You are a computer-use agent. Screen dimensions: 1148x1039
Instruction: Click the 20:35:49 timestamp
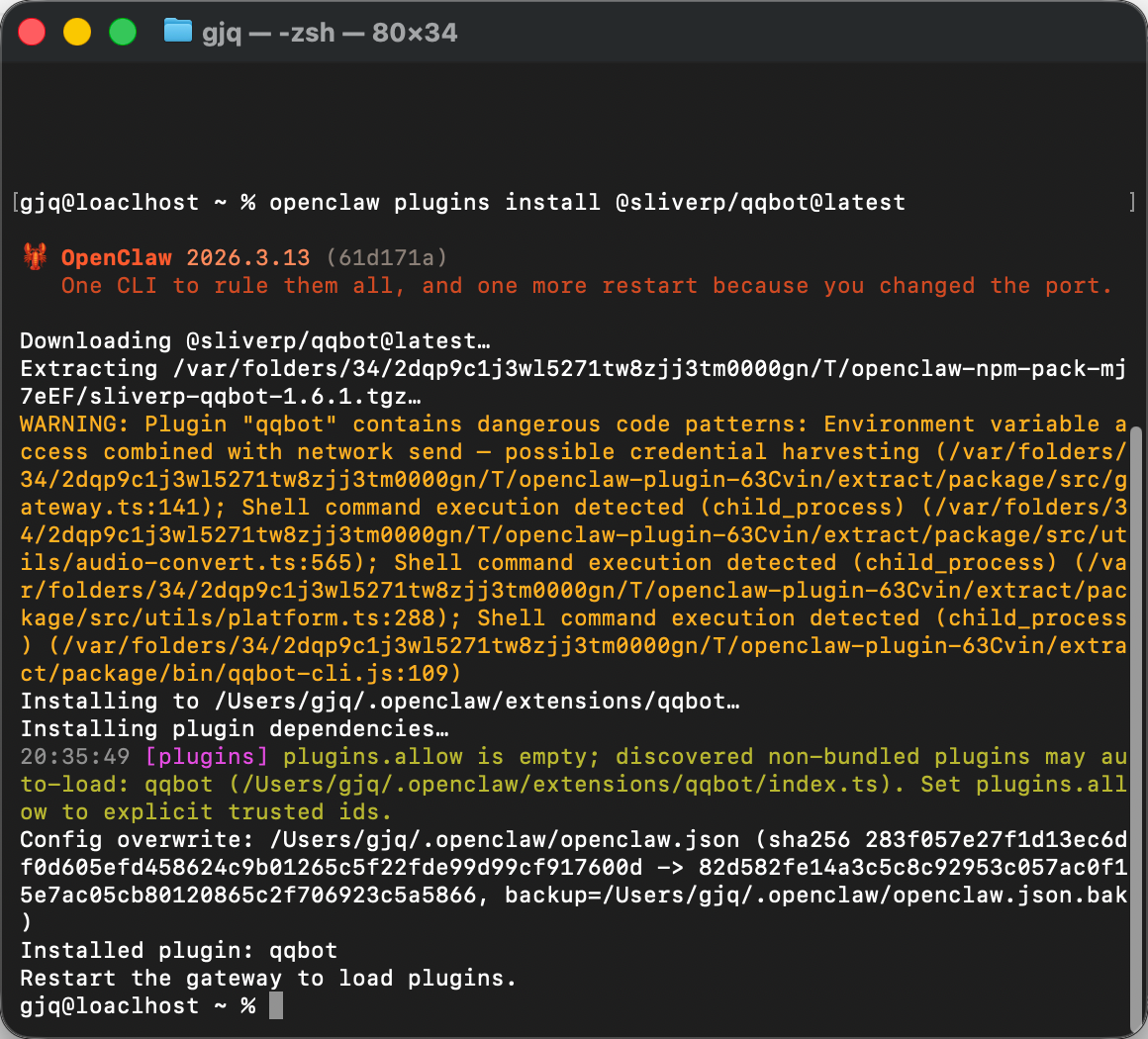tap(75, 757)
